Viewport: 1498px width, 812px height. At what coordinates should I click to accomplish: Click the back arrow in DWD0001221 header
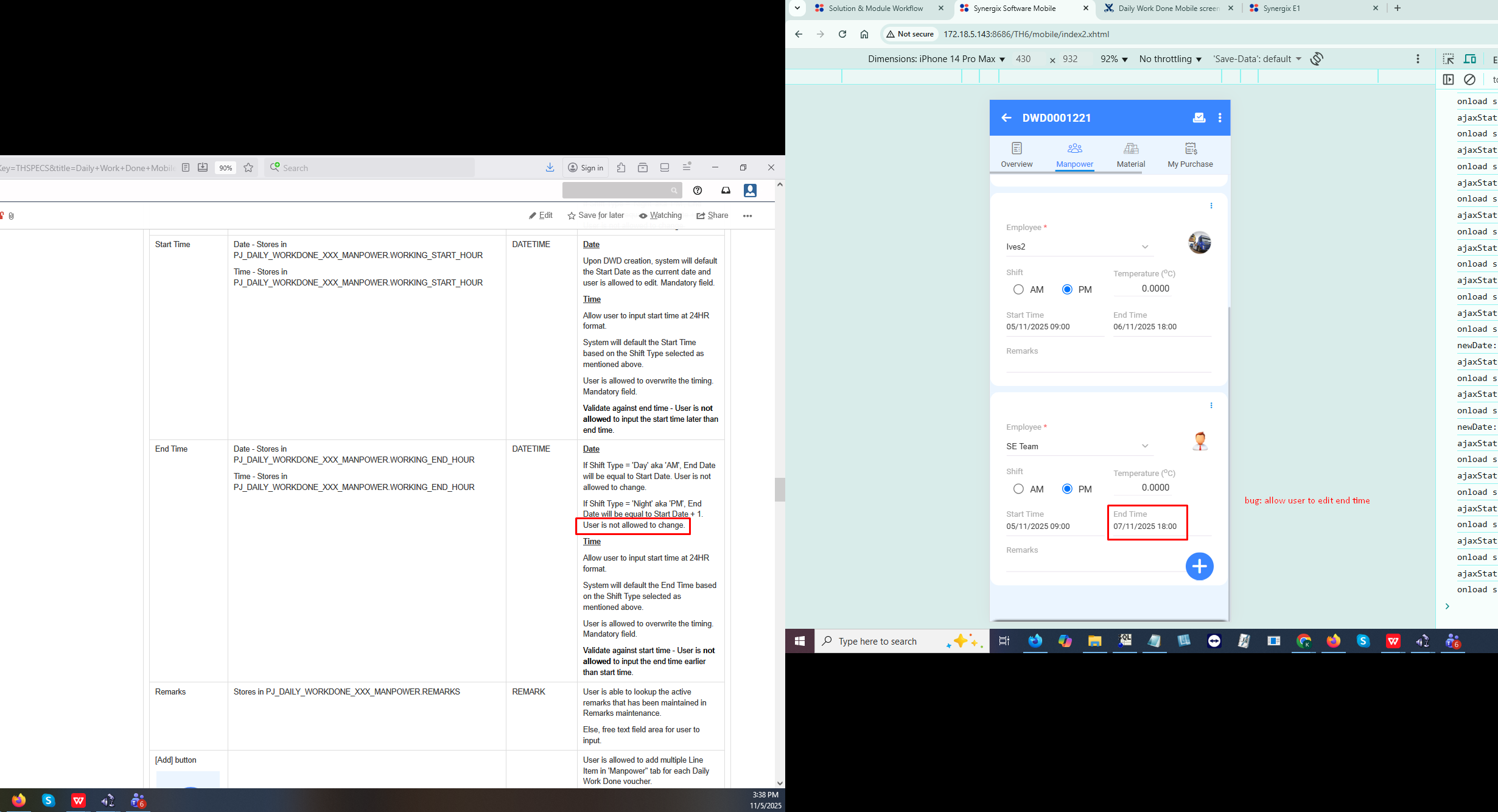pos(1006,117)
